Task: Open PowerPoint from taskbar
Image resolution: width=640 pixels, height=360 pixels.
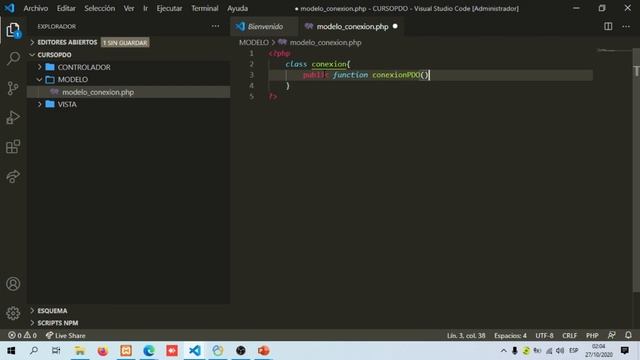Action: point(264,351)
